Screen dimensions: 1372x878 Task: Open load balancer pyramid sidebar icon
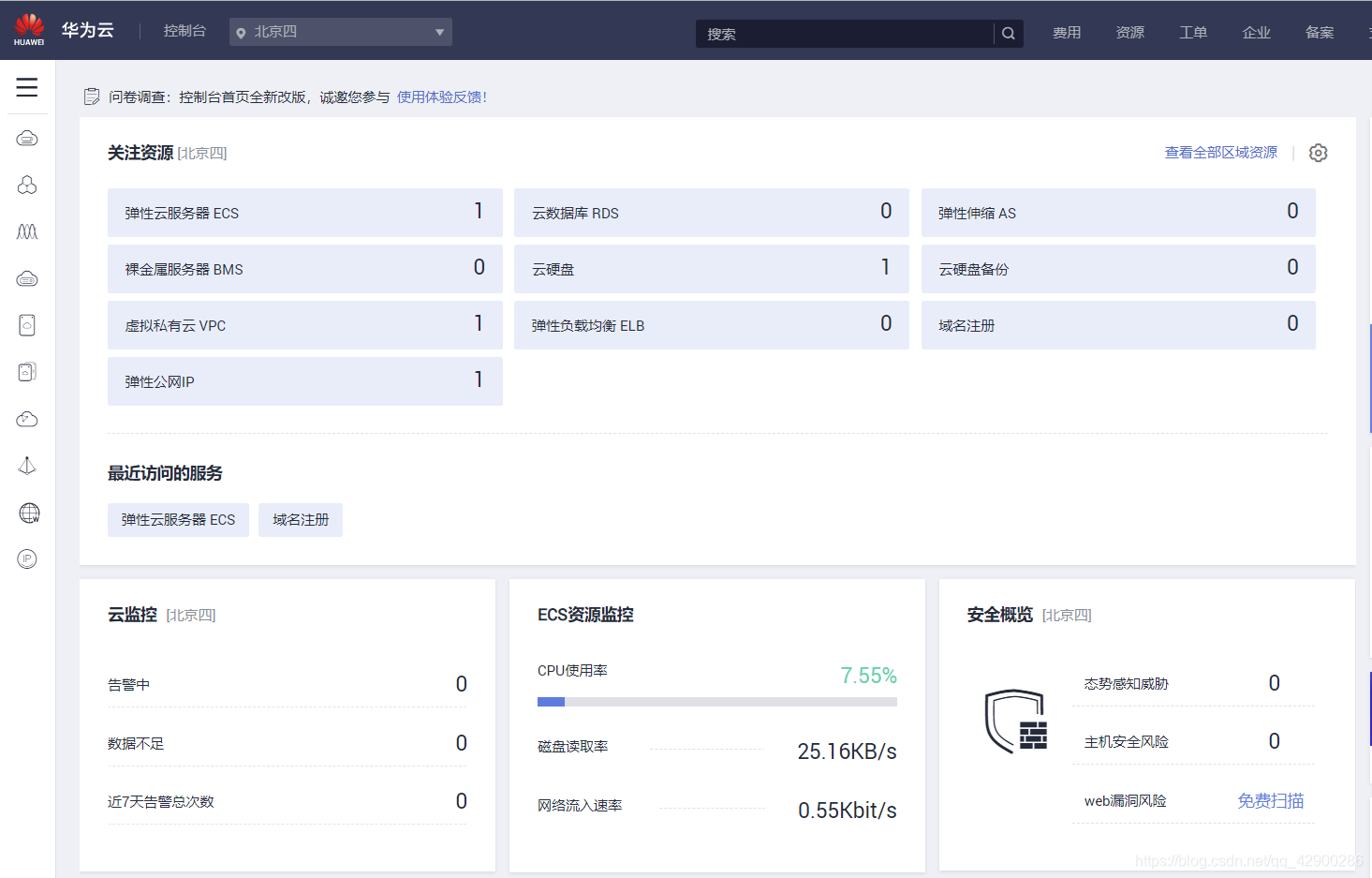point(27,466)
